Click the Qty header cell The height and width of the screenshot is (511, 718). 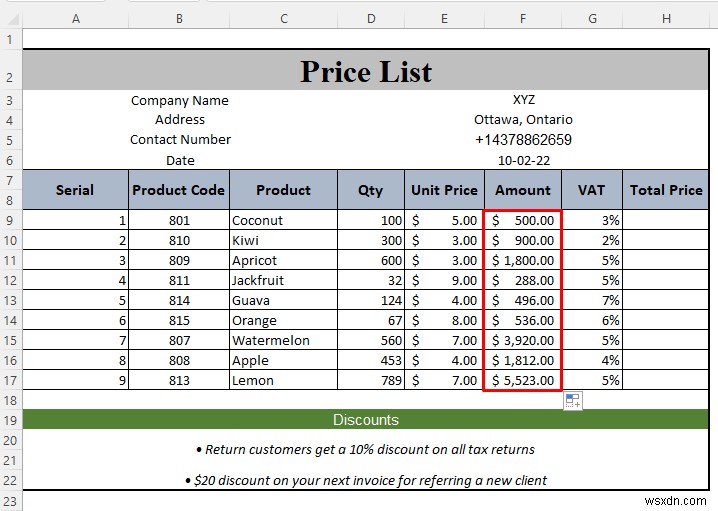point(371,190)
